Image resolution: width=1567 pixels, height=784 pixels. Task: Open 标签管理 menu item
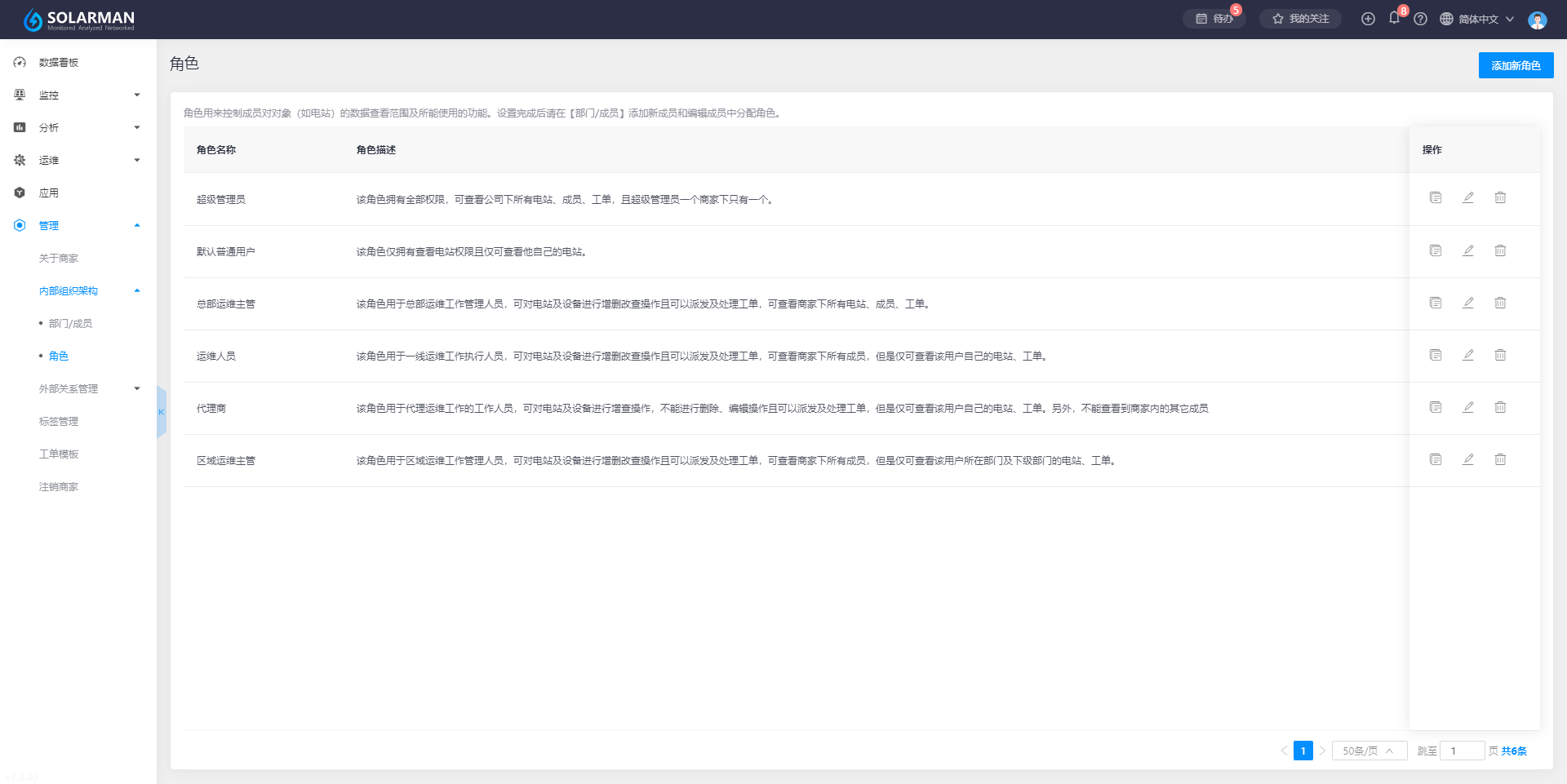59,422
